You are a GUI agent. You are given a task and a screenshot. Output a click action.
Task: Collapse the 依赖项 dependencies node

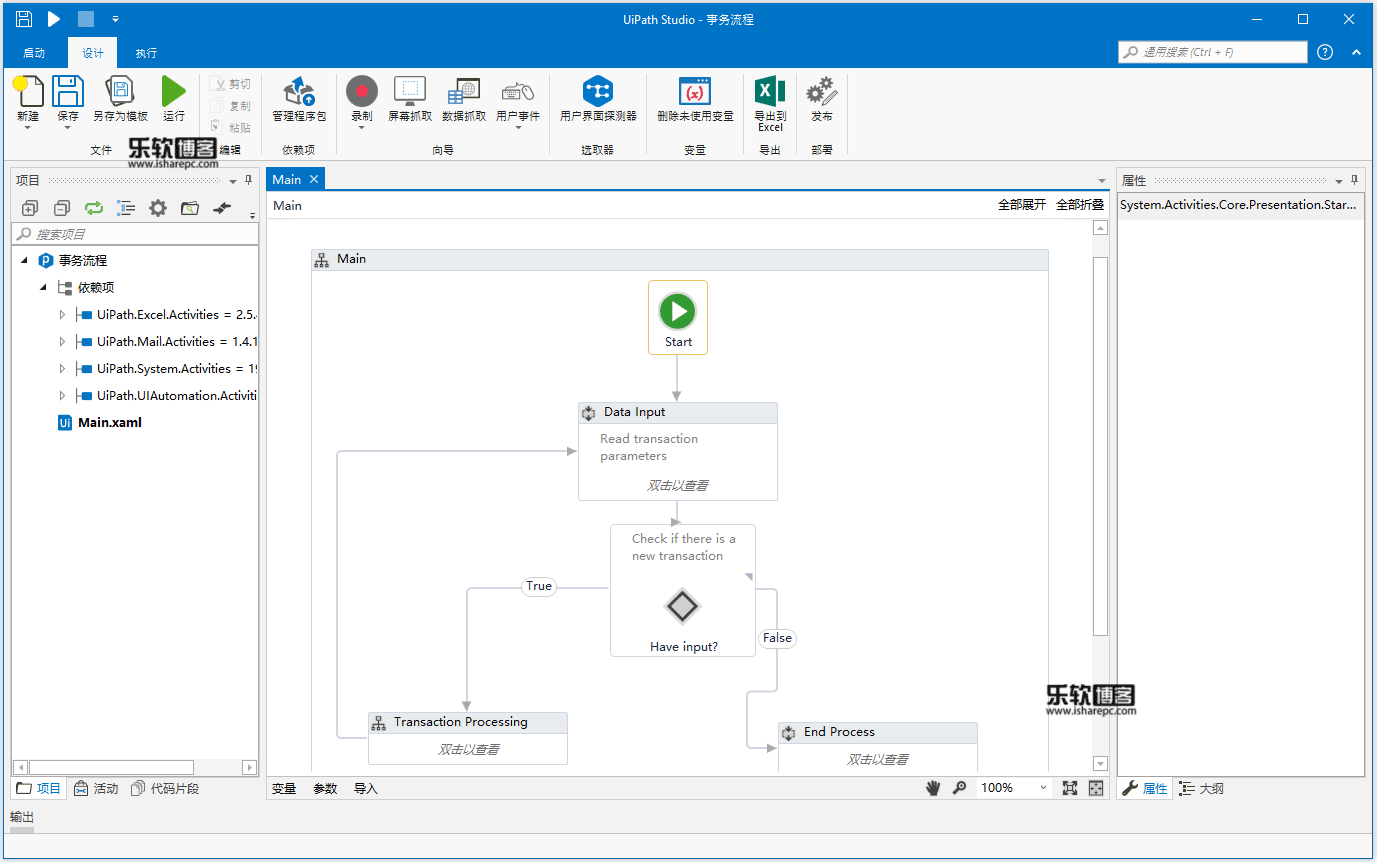coord(43,287)
